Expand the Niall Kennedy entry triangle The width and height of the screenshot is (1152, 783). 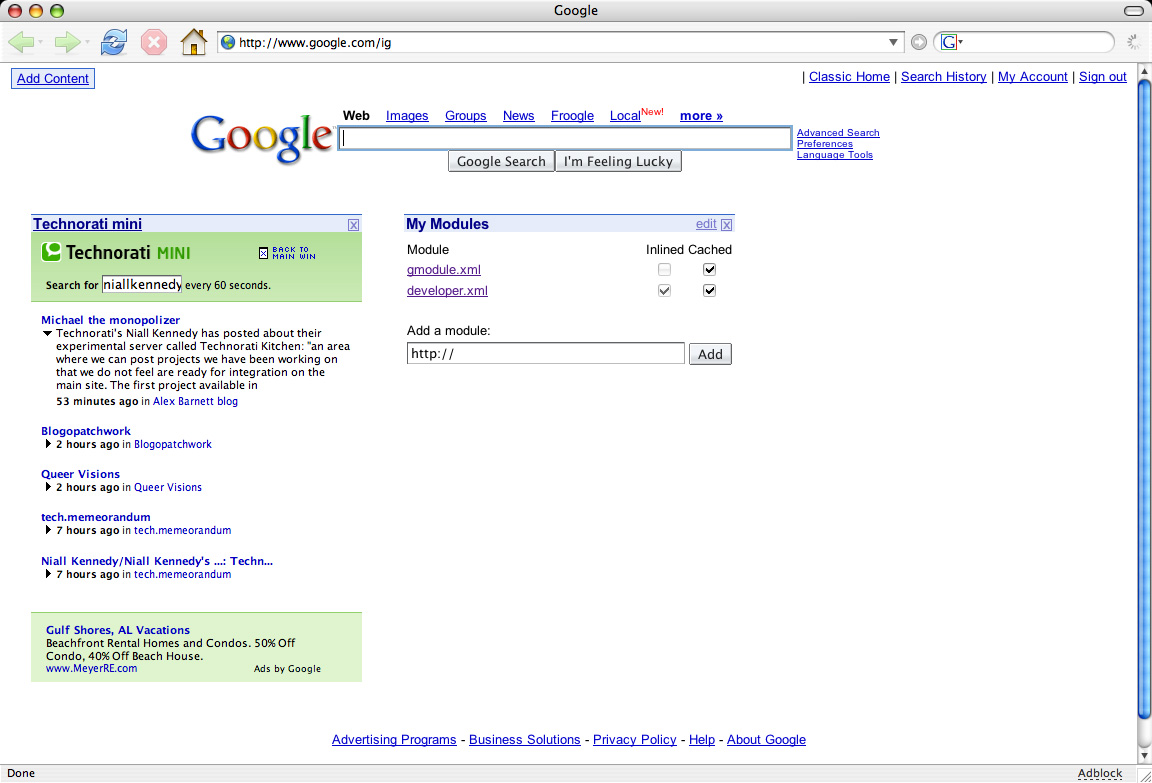[x=48, y=574]
